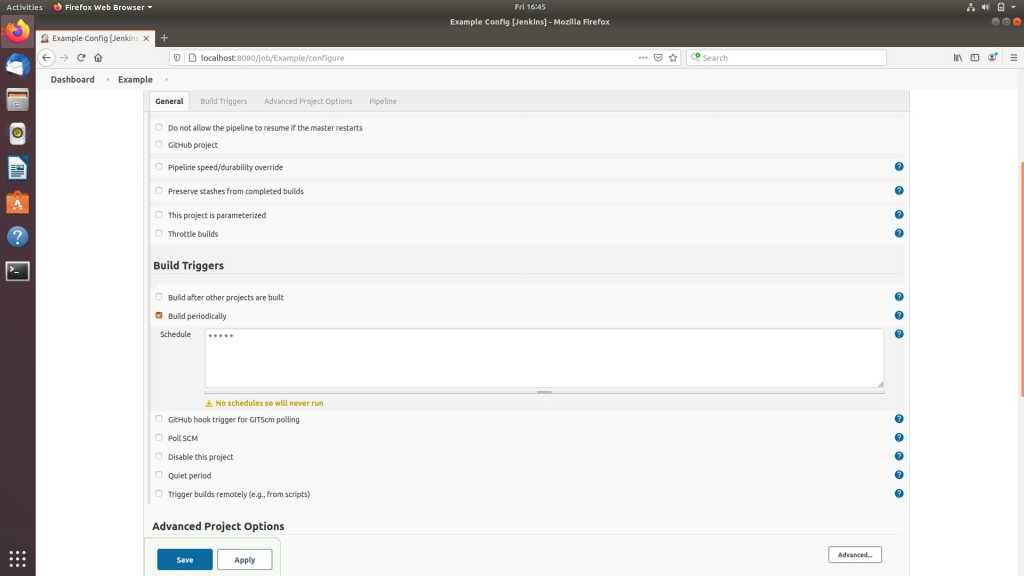This screenshot has width=1024, height=576.
Task: Save the job configuration
Action: (x=185, y=560)
